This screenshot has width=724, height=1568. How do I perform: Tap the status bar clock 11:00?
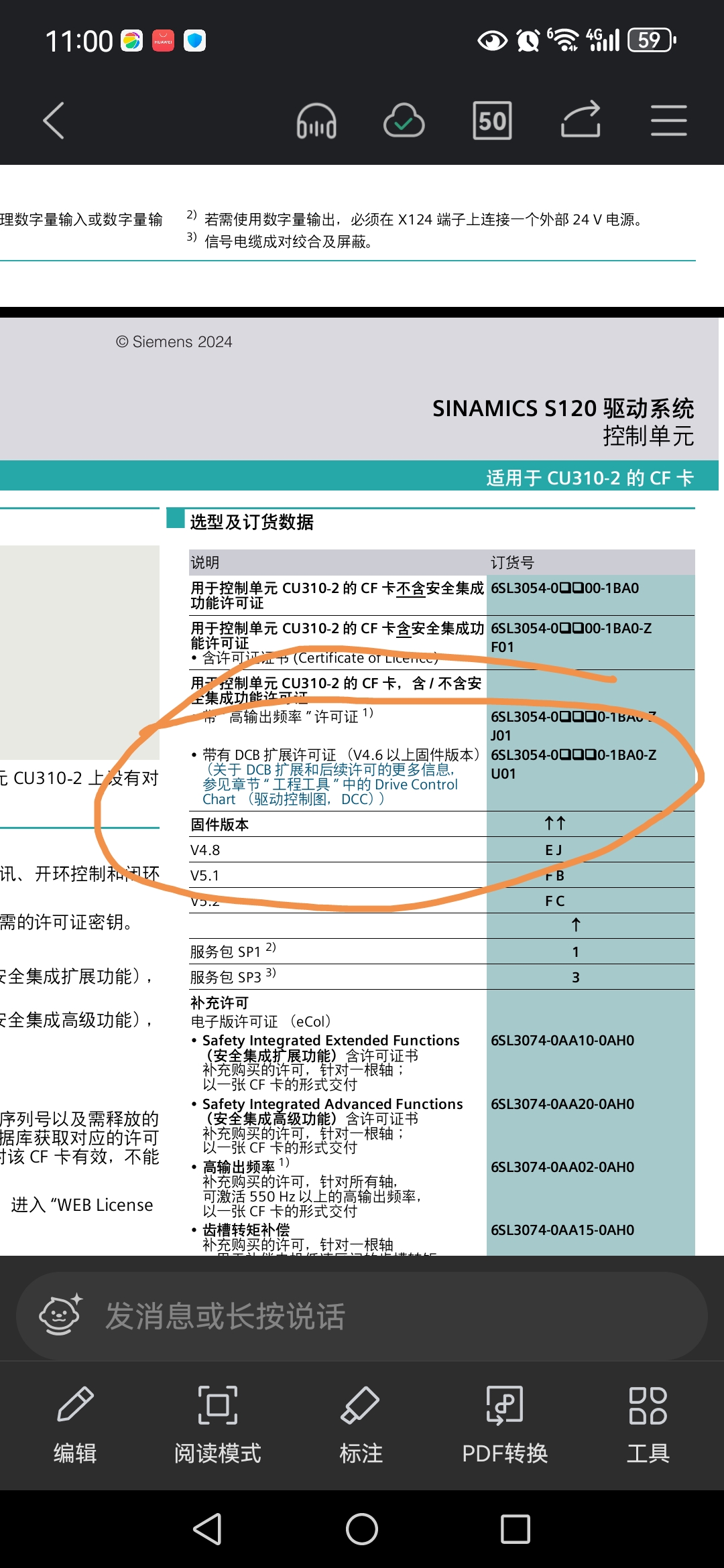79,41
